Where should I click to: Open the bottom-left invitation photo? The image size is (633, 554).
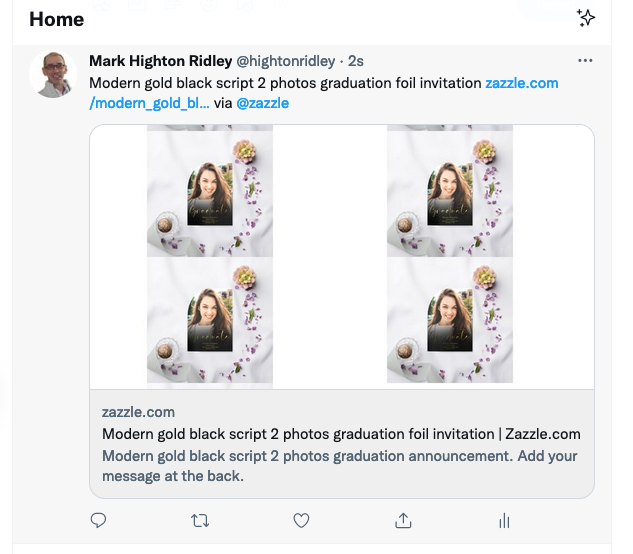[x=210, y=320]
